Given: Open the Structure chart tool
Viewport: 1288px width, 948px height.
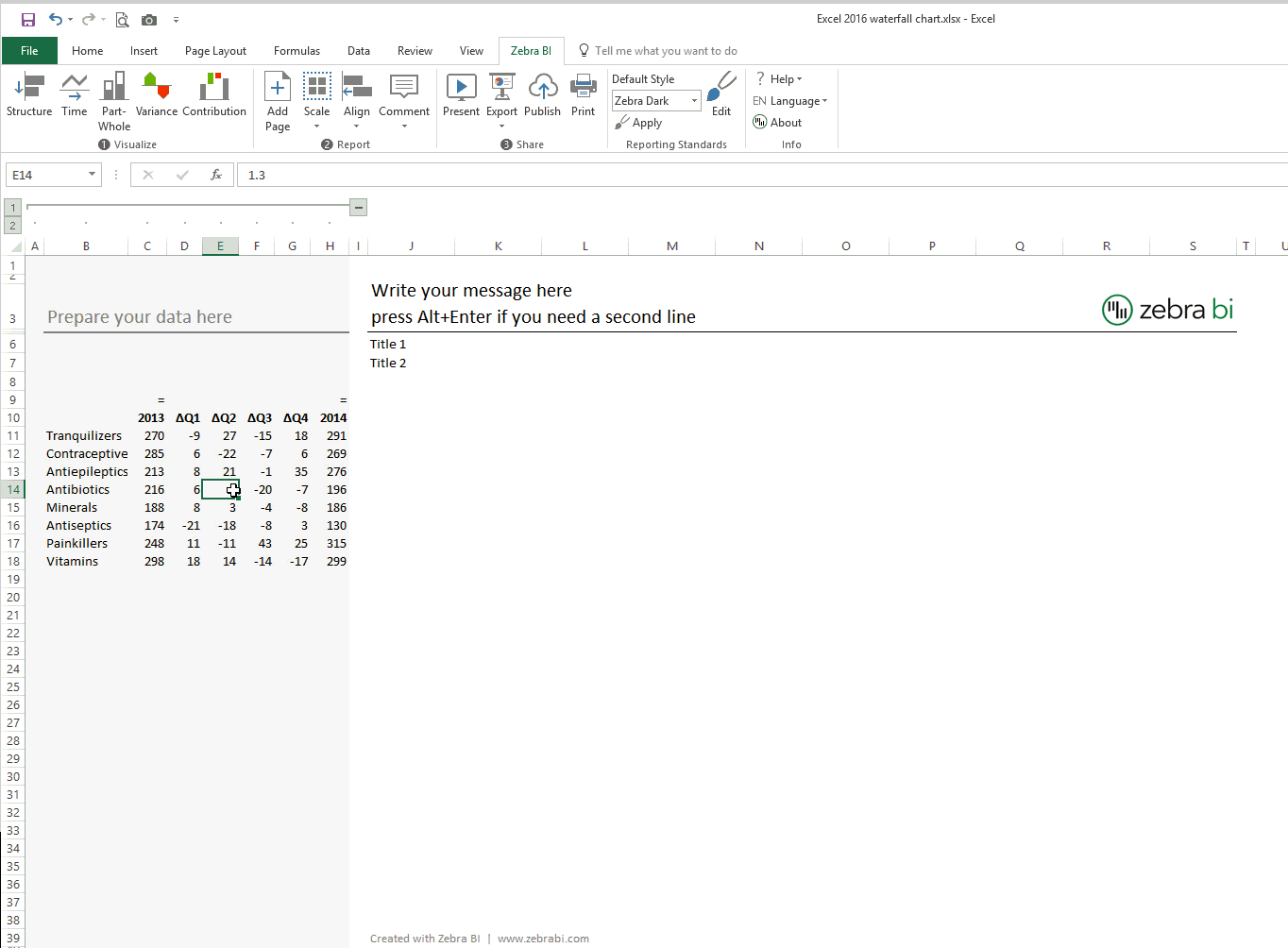Looking at the screenshot, I should pos(29,95).
